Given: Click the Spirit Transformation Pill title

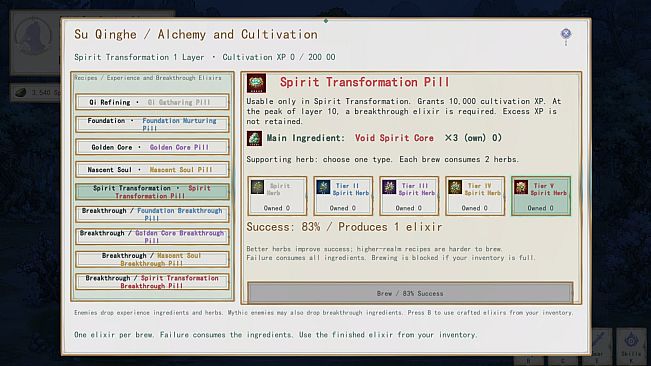Looking at the screenshot, I should 365,82.
